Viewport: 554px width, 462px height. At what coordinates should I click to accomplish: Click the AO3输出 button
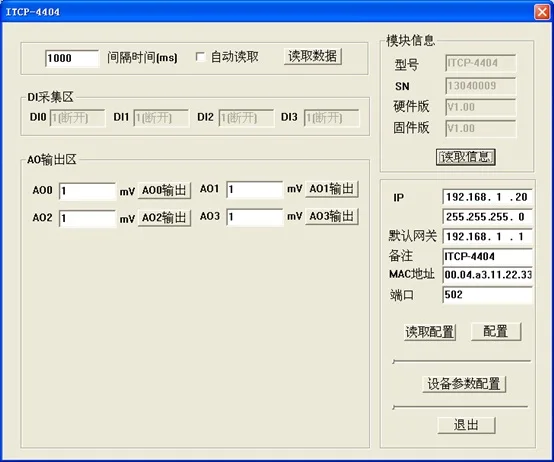[x=332, y=216]
